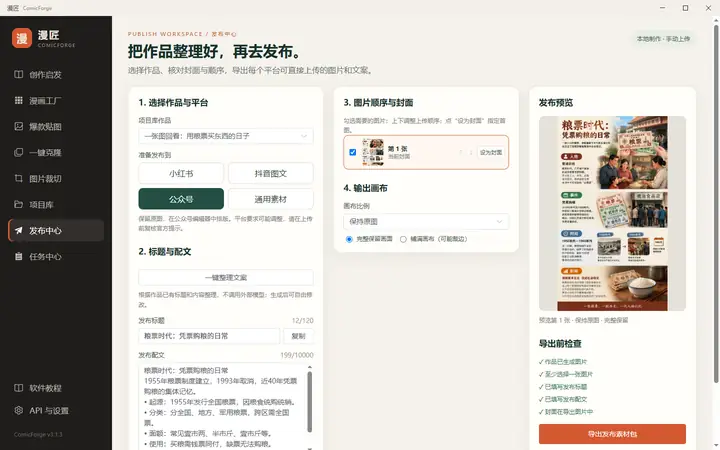Open 软件教程 link
This screenshot has width=720, height=450.
[56, 388]
